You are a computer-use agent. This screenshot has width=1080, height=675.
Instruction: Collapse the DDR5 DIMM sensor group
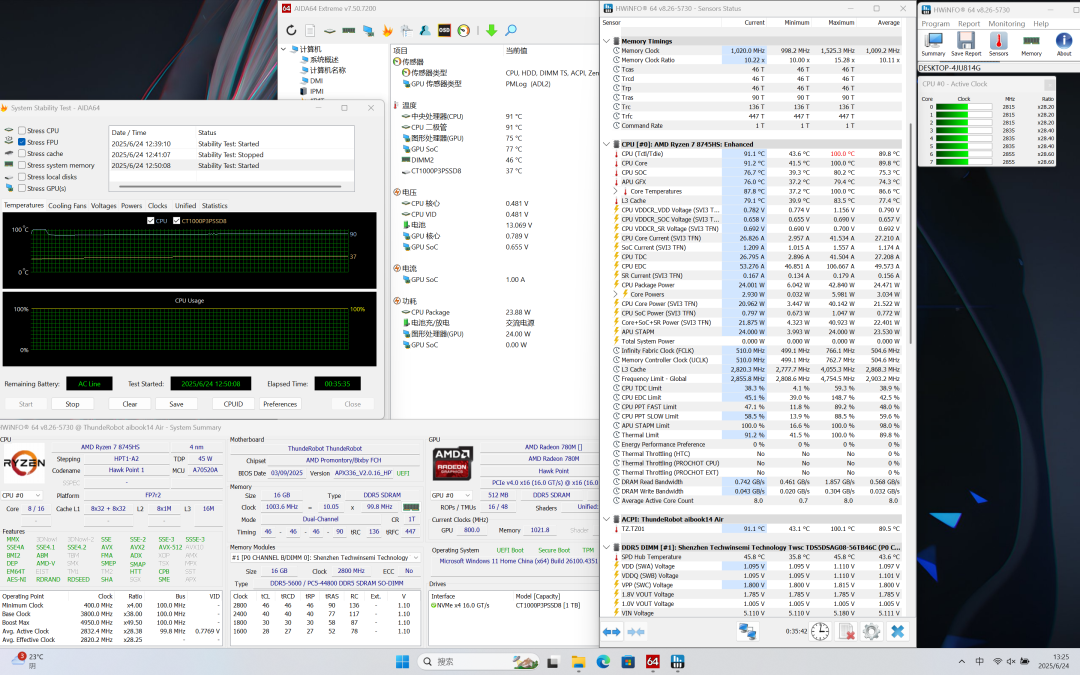click(x=606, y=548)
